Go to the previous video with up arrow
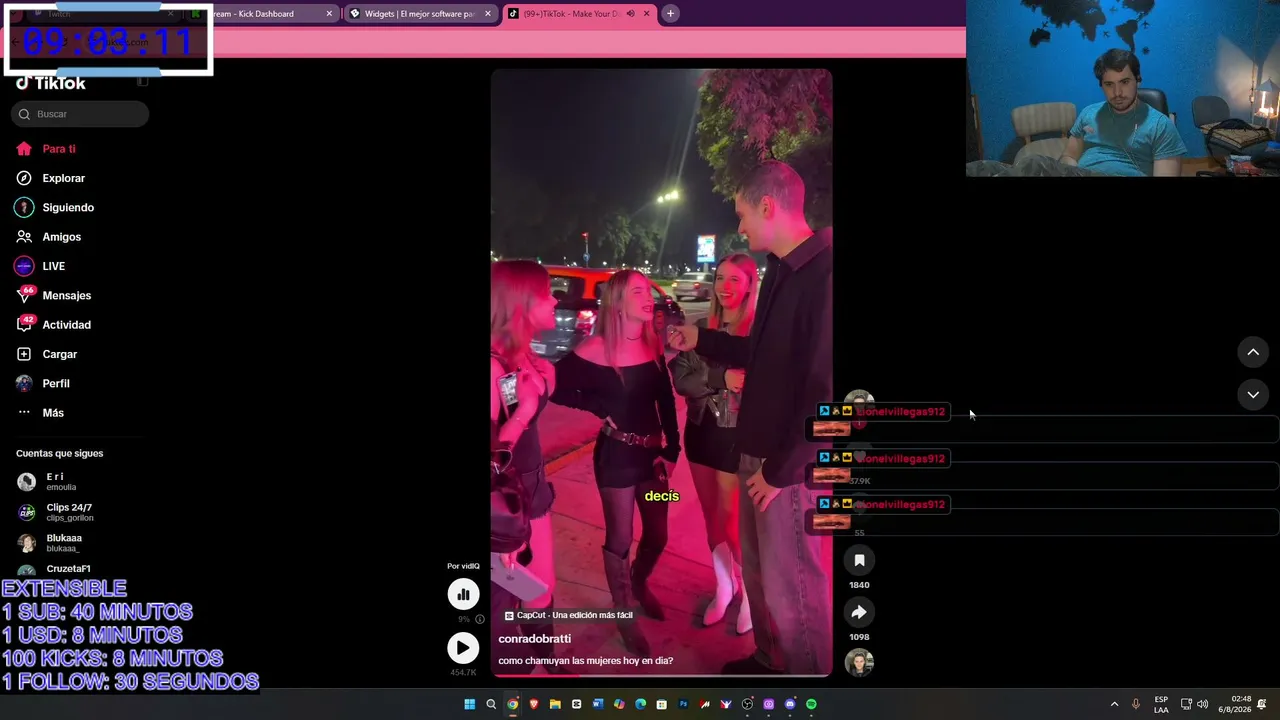Viewport: 1280px width, 720px height. click(x=1253, y=352)
